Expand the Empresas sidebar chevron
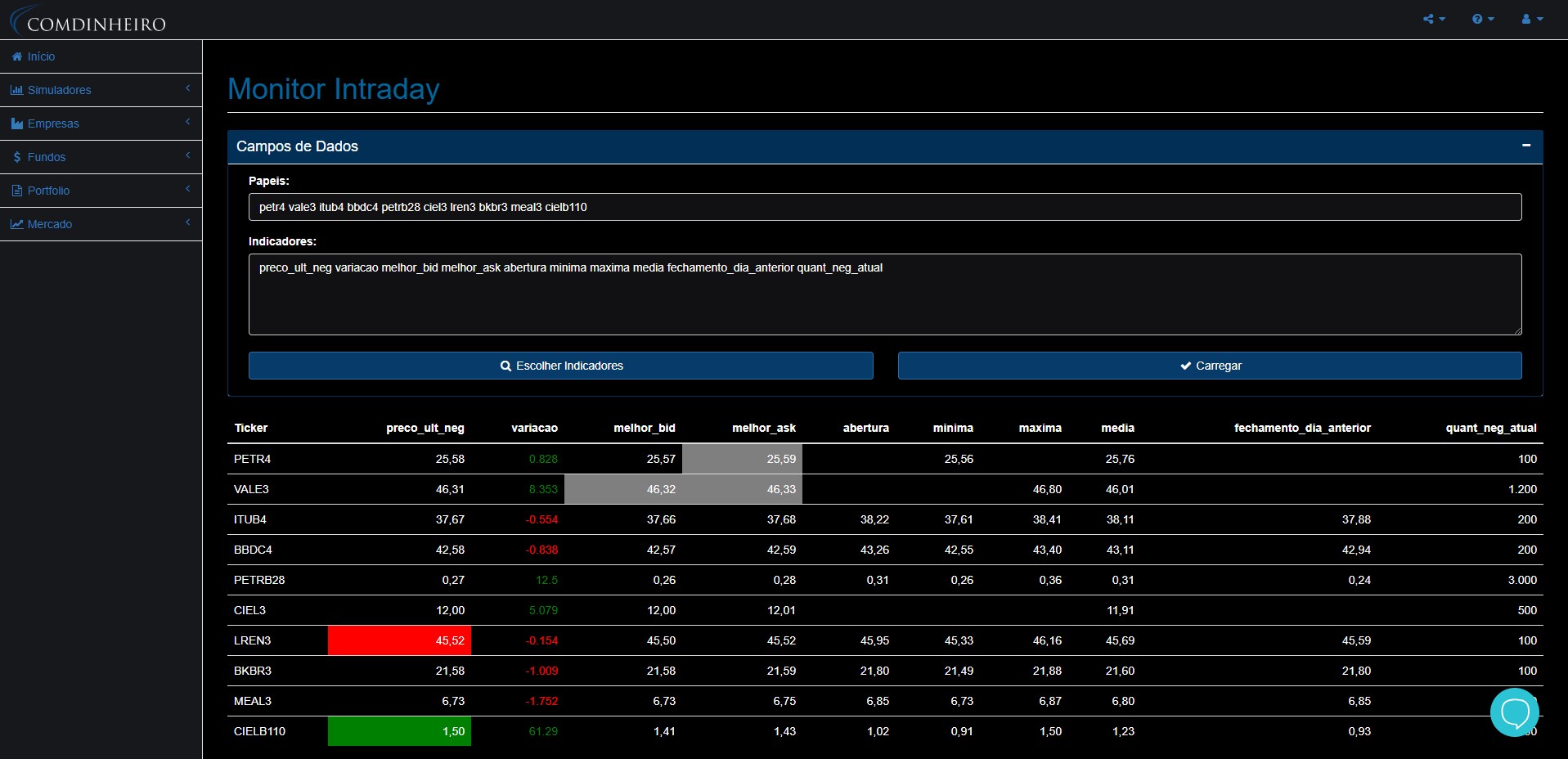This screenshot has width=1568, height=759. 187,122
